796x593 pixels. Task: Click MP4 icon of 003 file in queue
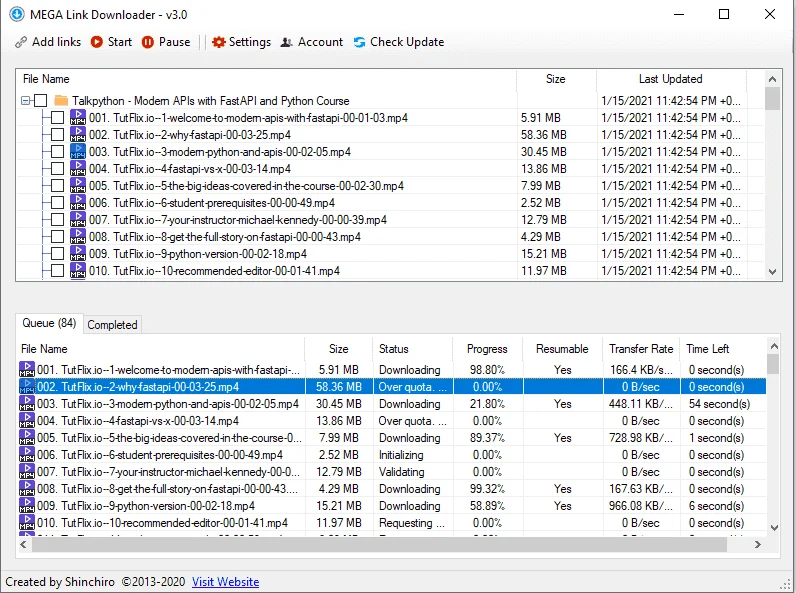27,403
